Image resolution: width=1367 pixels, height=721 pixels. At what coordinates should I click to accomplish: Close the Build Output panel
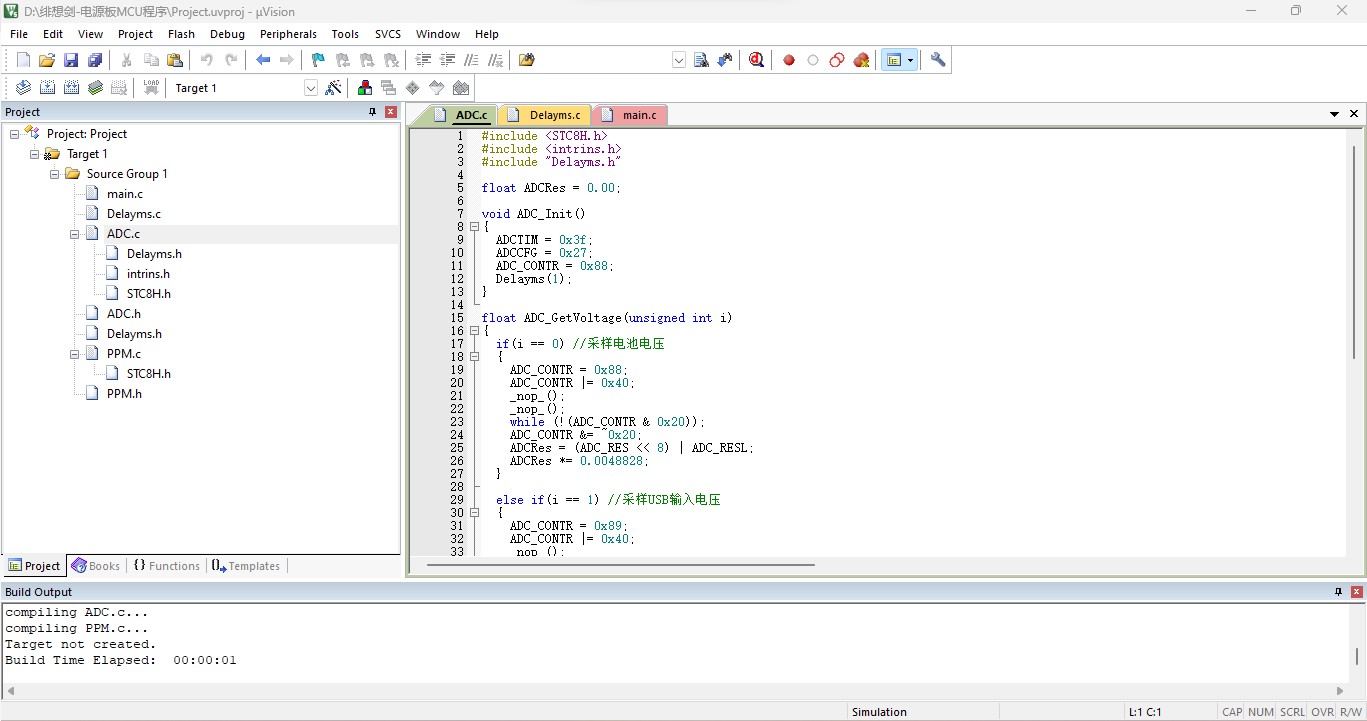point(1357,592)
